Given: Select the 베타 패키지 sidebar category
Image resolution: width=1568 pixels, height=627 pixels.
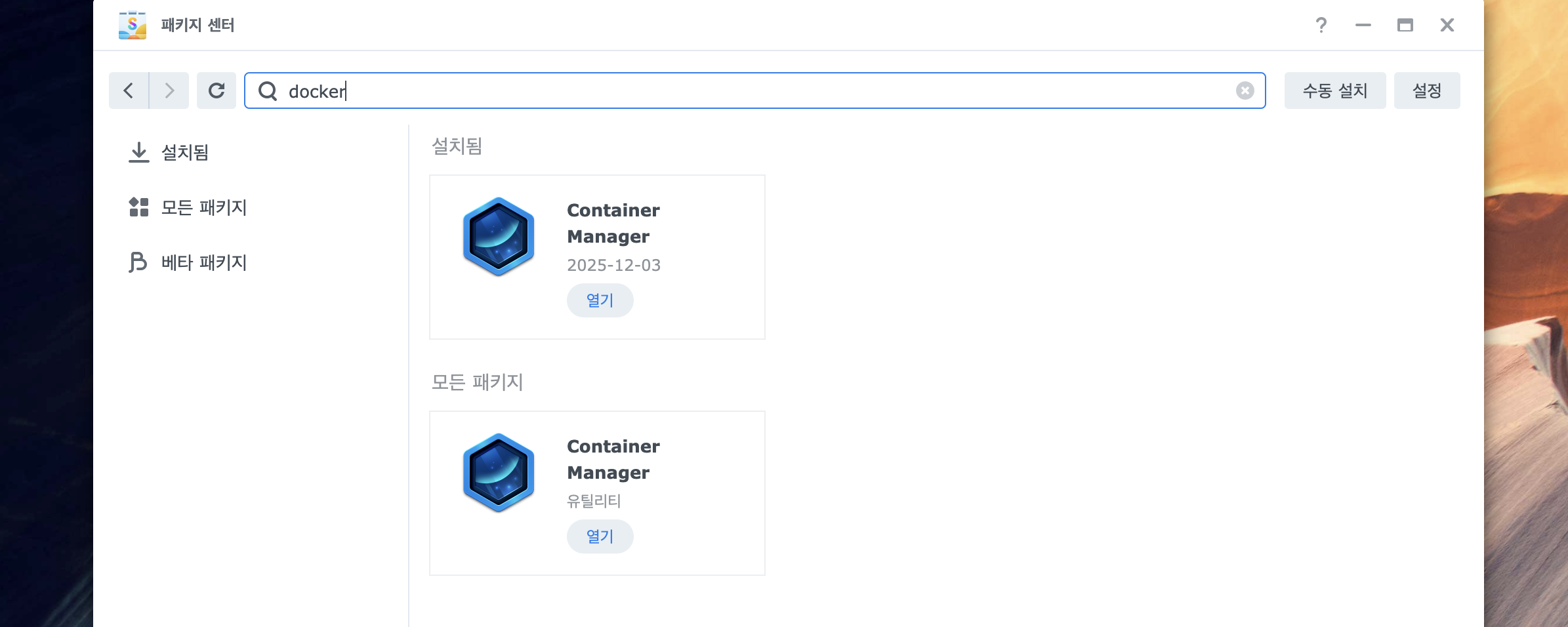Looking at the screenshot, I should [203, 262].
